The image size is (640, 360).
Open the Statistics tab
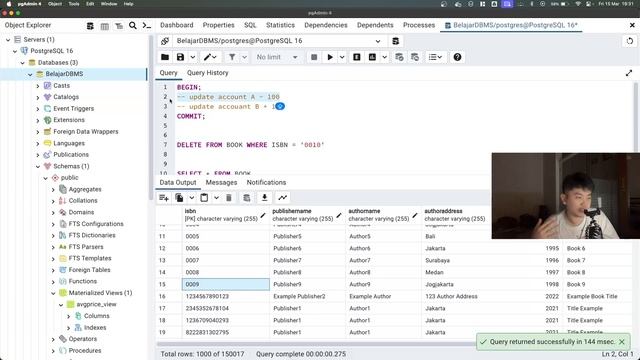point(280,25)
